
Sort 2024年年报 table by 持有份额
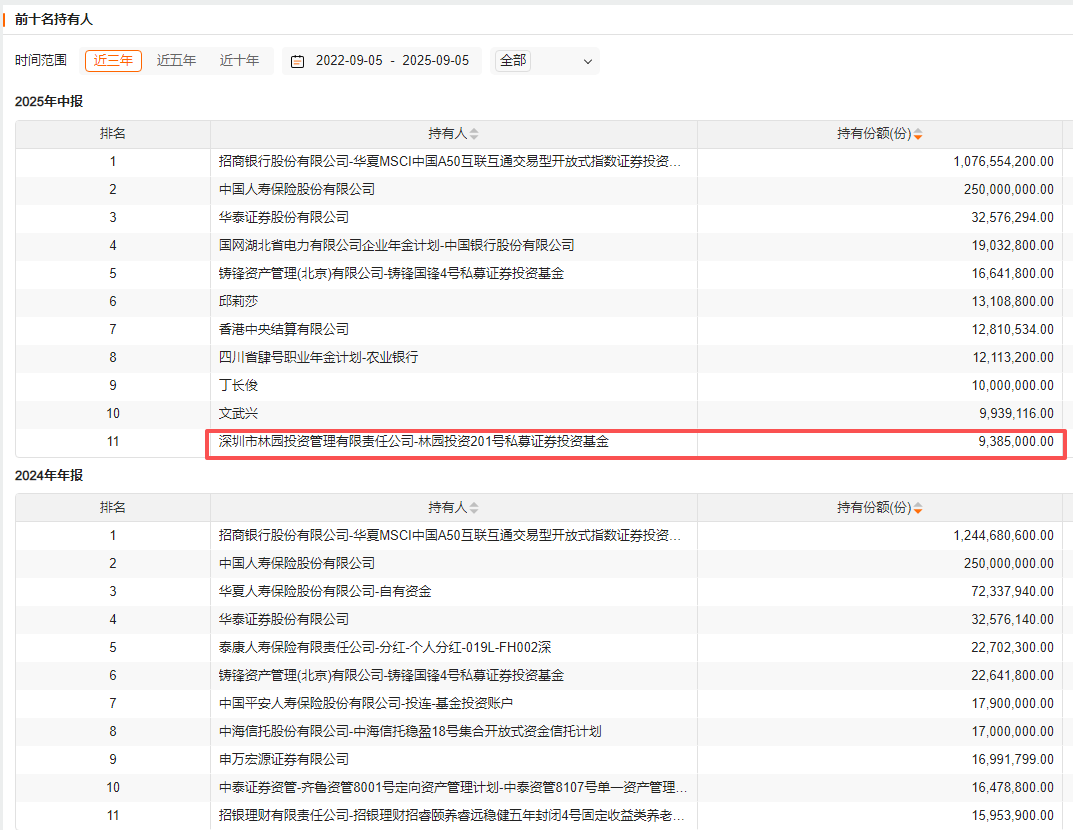917,508
